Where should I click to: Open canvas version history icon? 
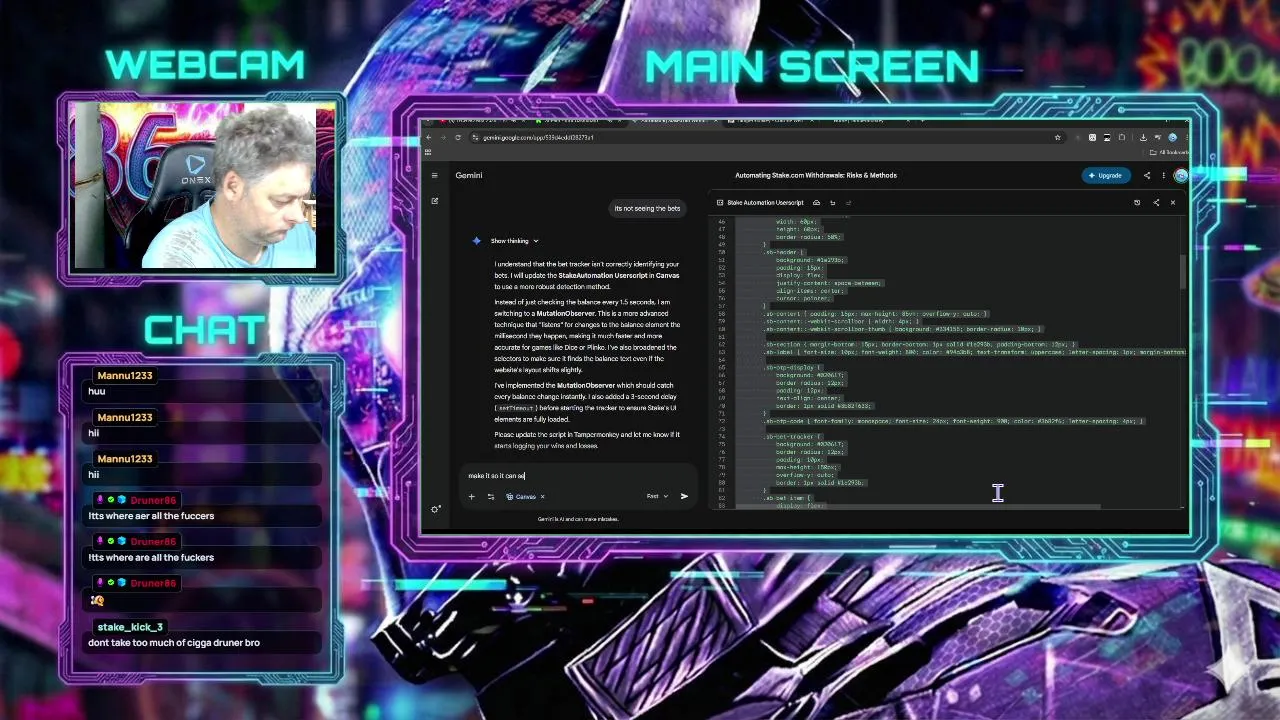1137,202
